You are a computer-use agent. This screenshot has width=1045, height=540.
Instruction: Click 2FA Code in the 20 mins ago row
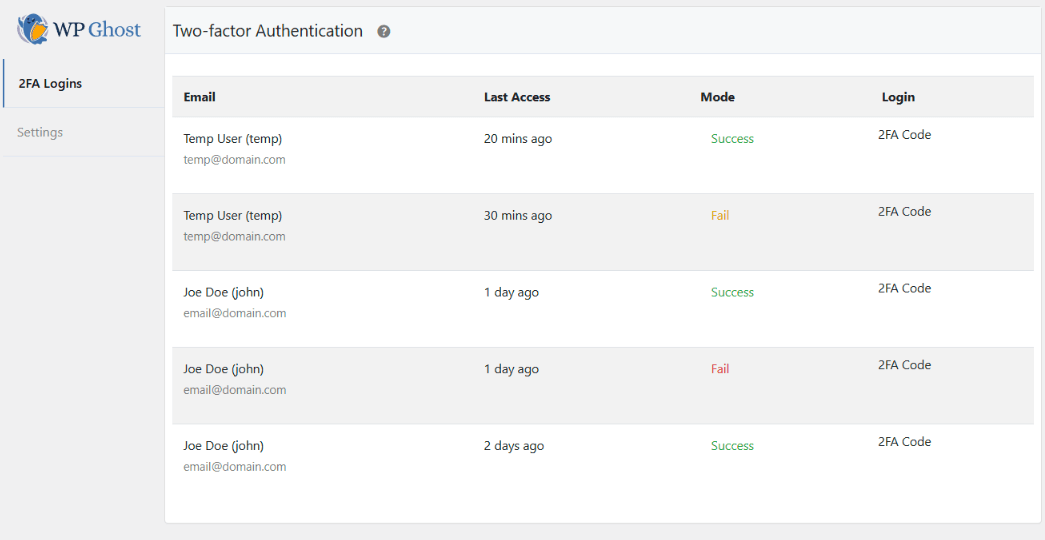pyautogui.click(x=904, y=135)
